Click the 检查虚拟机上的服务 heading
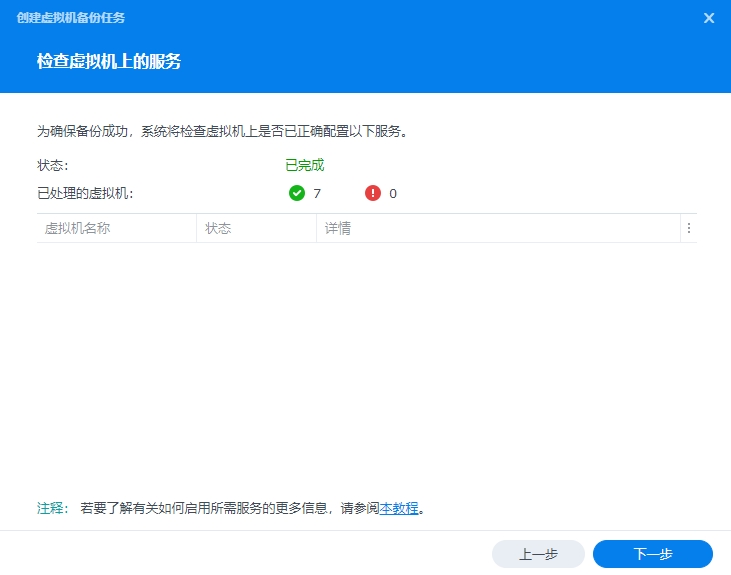The width and height of the screenshot is (731, 575). pyautogui.click(x=109, y=61)
